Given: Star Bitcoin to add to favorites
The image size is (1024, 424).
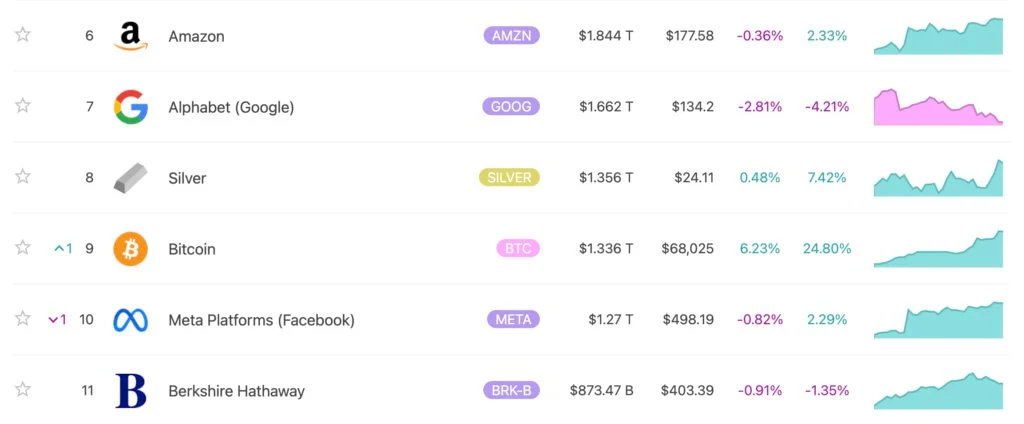Looking at the screenshot, I should pyautogui.click(x=23, y=248).
